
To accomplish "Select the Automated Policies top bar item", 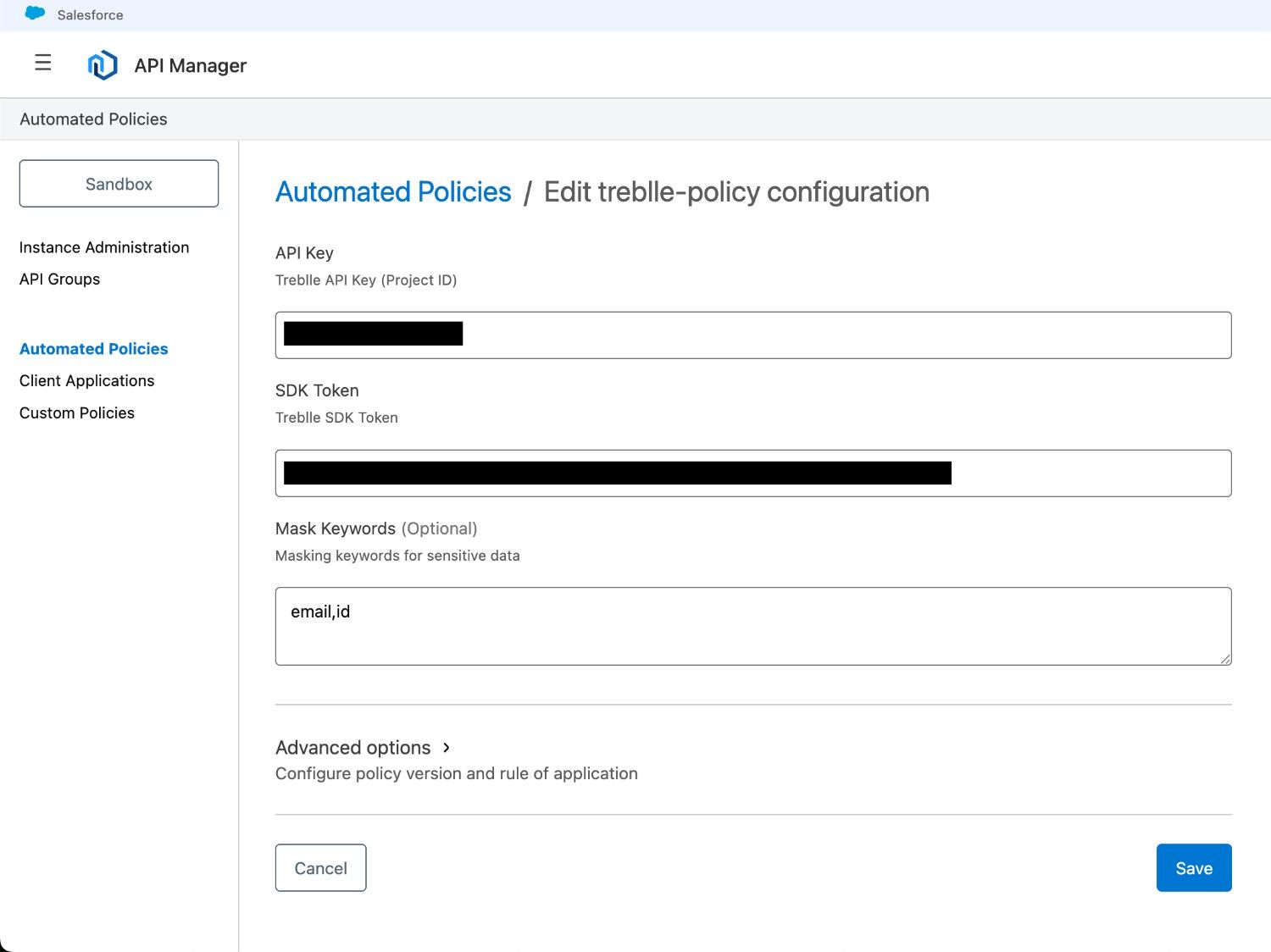I will click(92, 119).
